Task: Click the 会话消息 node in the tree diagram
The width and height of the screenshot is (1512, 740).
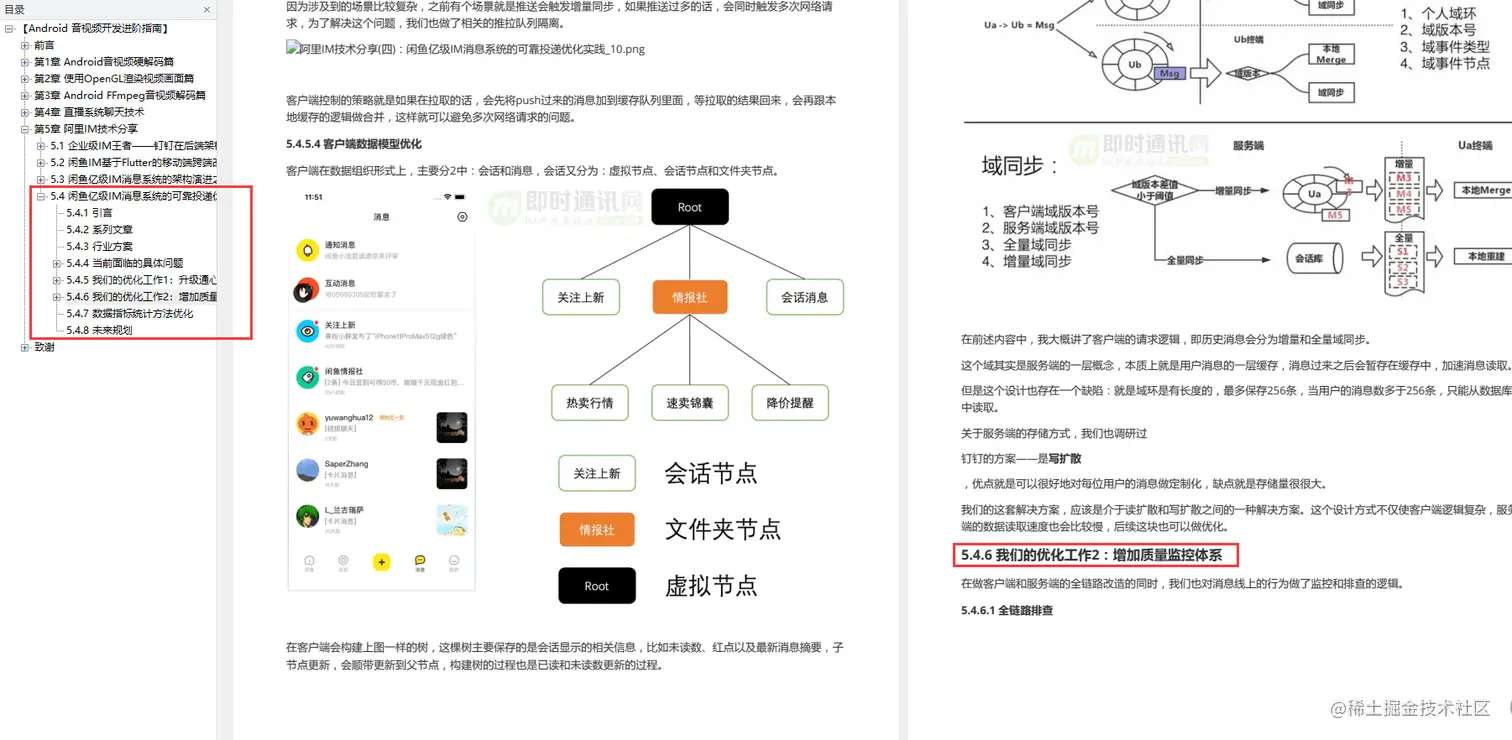Action: (805, 297)
